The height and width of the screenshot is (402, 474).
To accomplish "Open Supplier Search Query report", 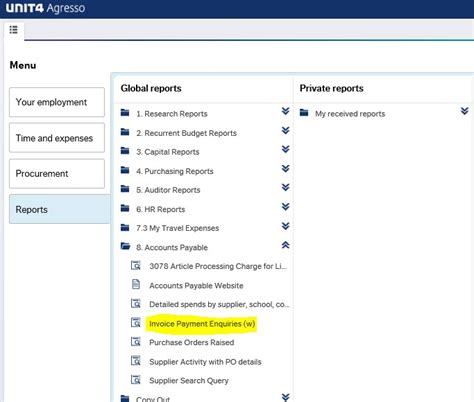I will click(x=189, y=381).
